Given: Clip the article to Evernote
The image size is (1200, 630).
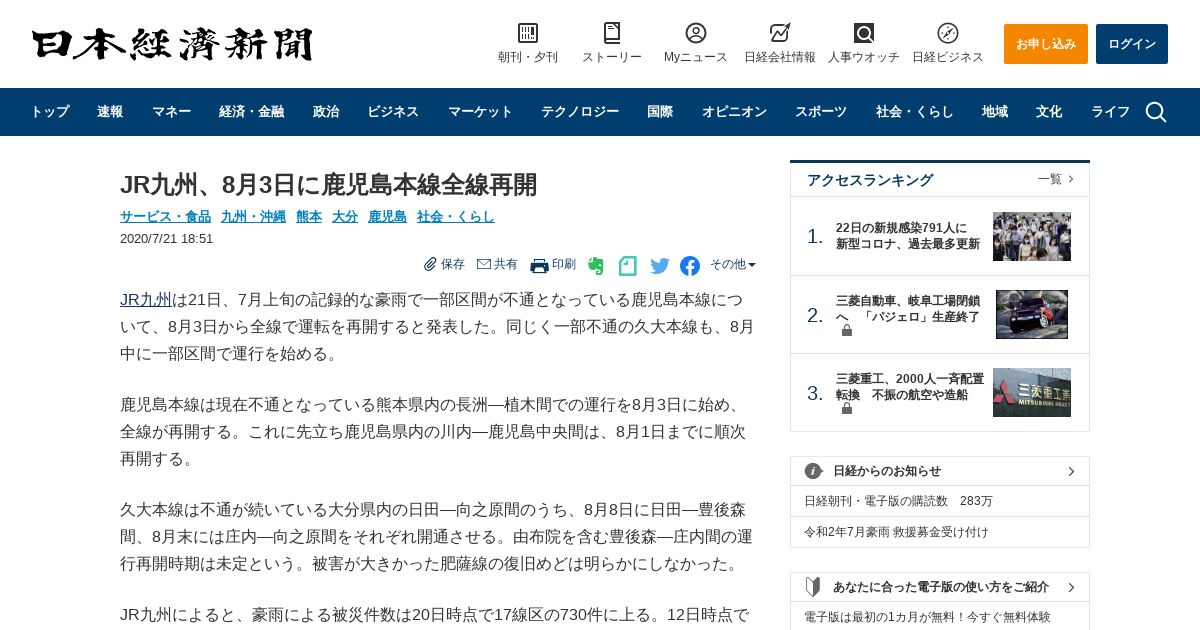Looking at the screenshot, I should coord(596,266).
